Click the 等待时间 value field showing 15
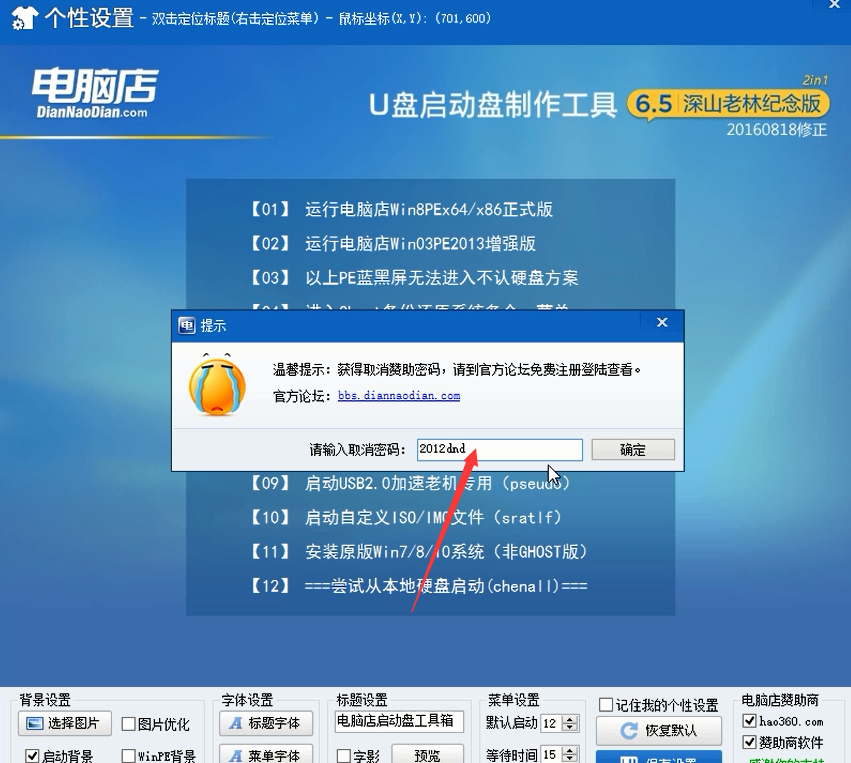851x763 pixels. (550, 754)
